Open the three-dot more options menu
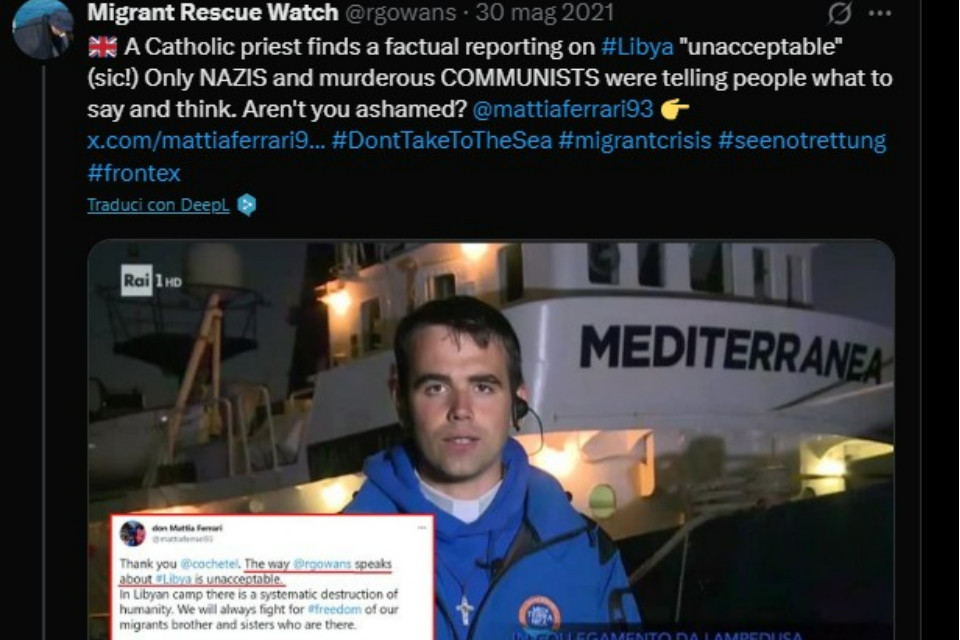Image resolution: width=960 pixels, height=640 pixels. click(880, 13)
